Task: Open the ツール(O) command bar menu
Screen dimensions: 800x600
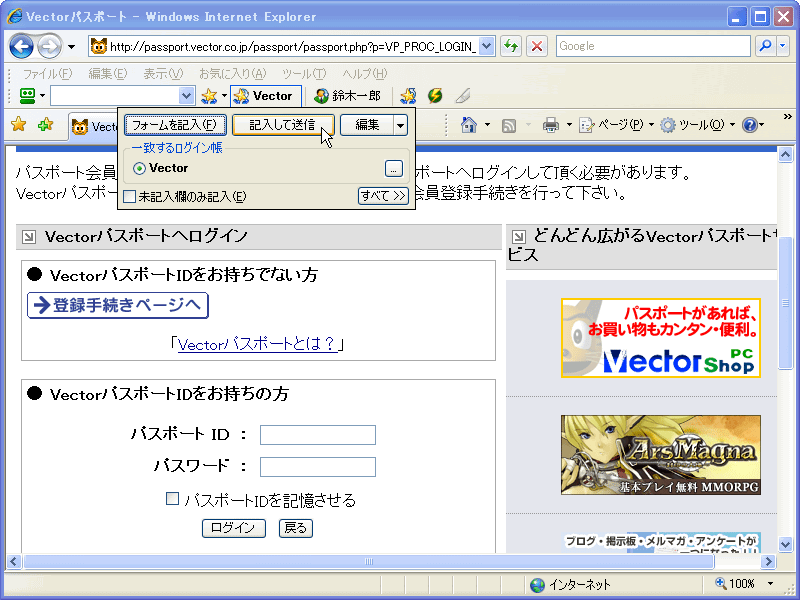Action: [697, 125]
